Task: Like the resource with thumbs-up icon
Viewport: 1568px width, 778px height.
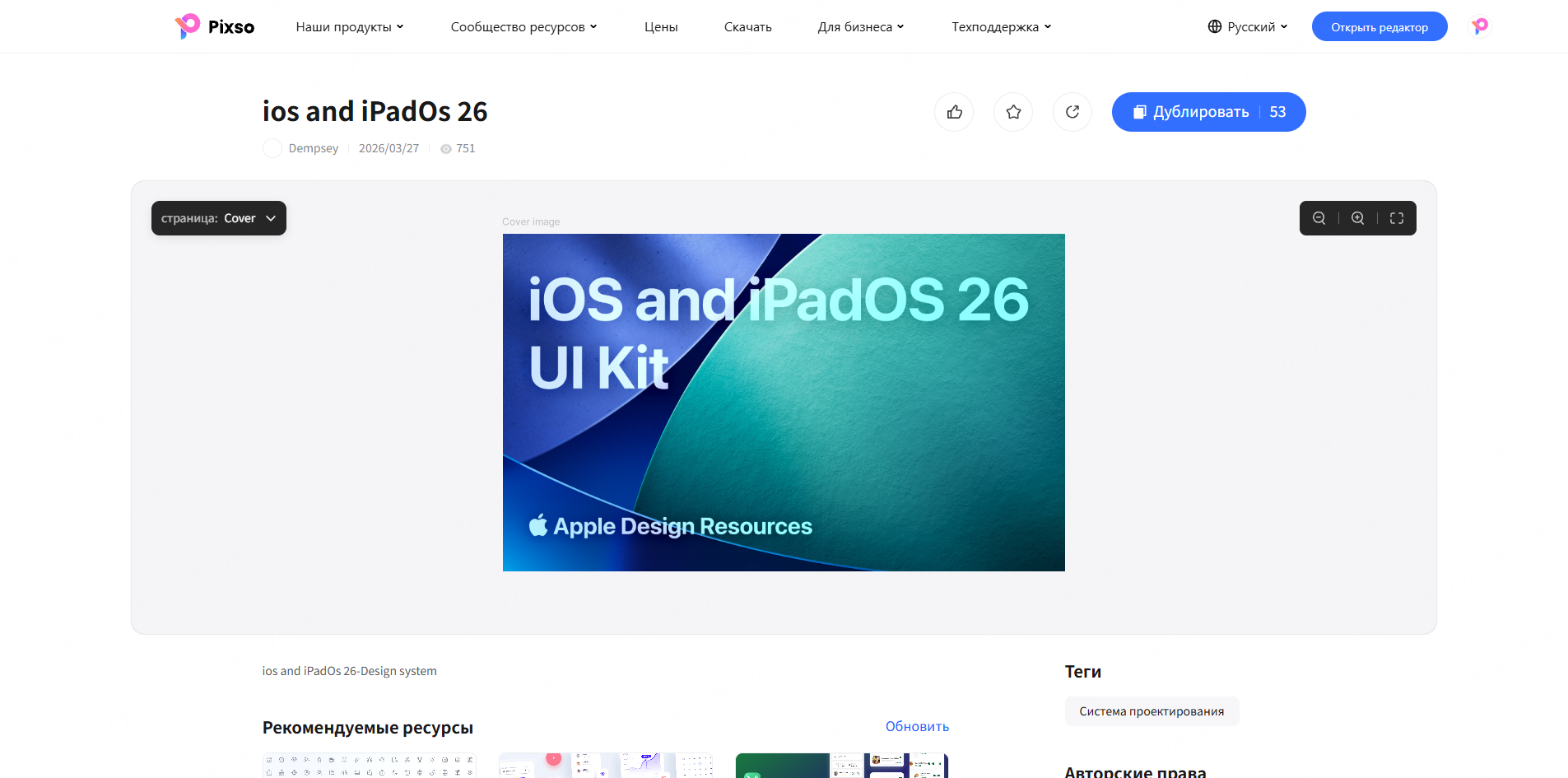Action: coord(954,112)
